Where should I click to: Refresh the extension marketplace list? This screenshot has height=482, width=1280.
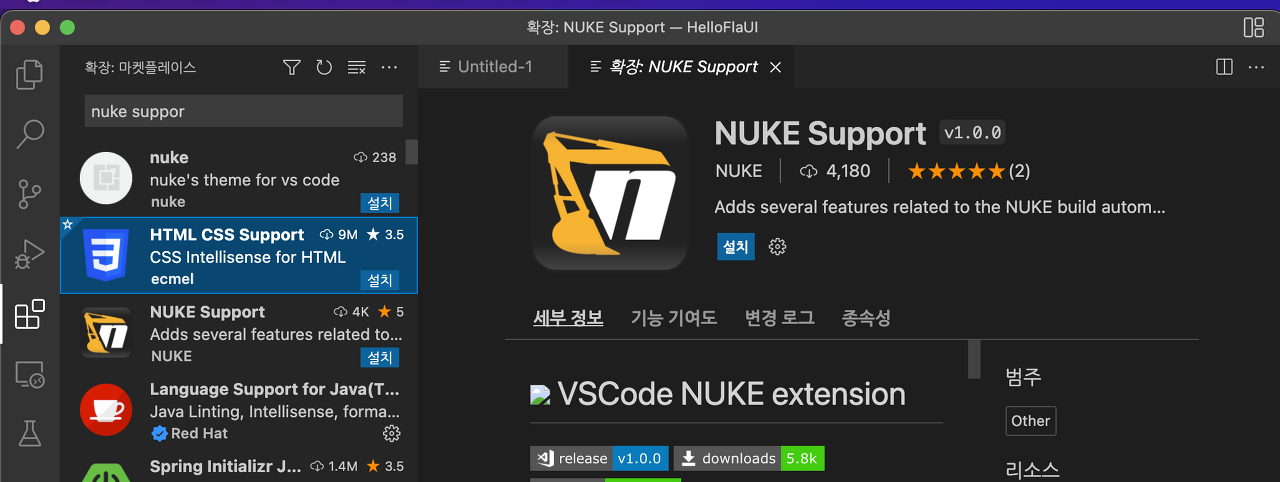tap(324, 67)
